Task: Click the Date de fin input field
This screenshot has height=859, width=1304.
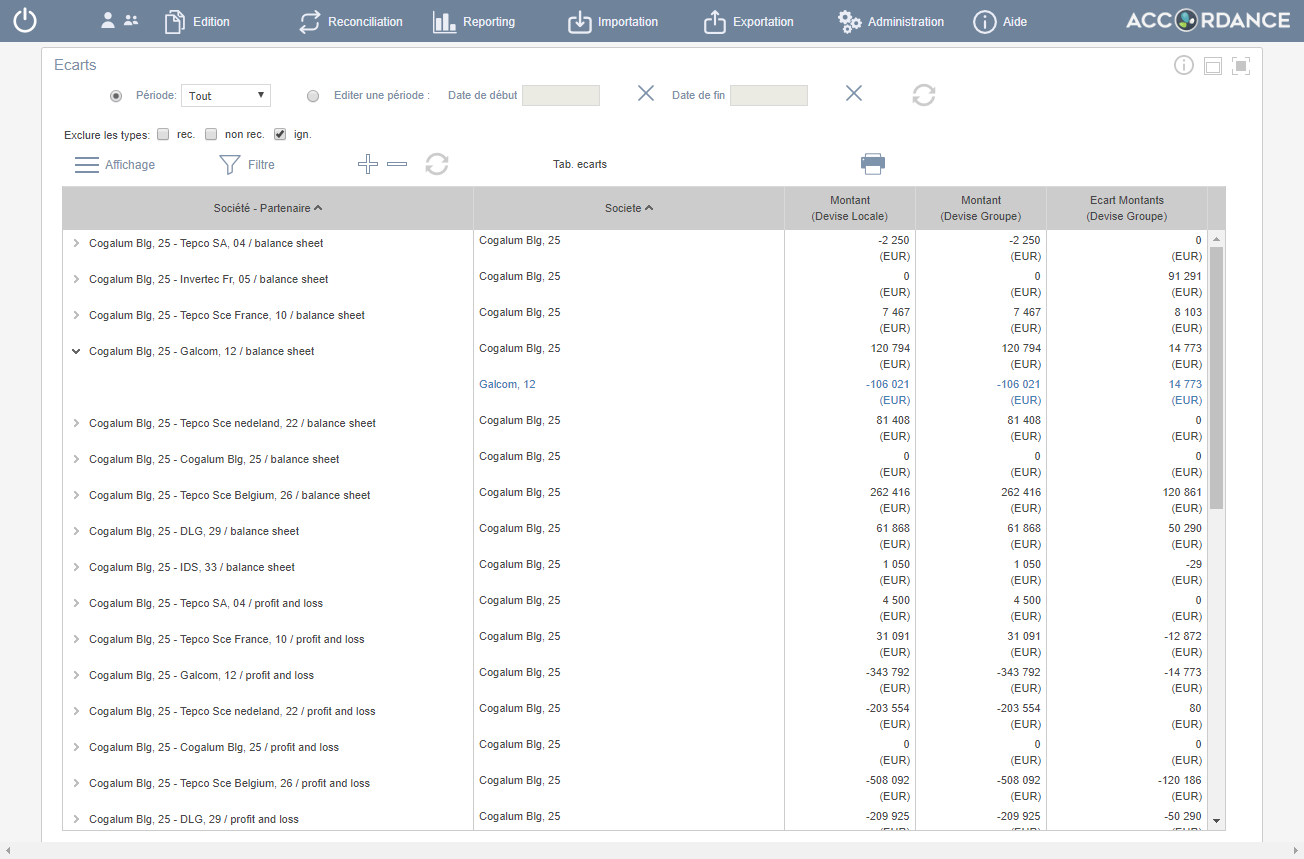Action: pyautogui.click(x=768, y=95)
